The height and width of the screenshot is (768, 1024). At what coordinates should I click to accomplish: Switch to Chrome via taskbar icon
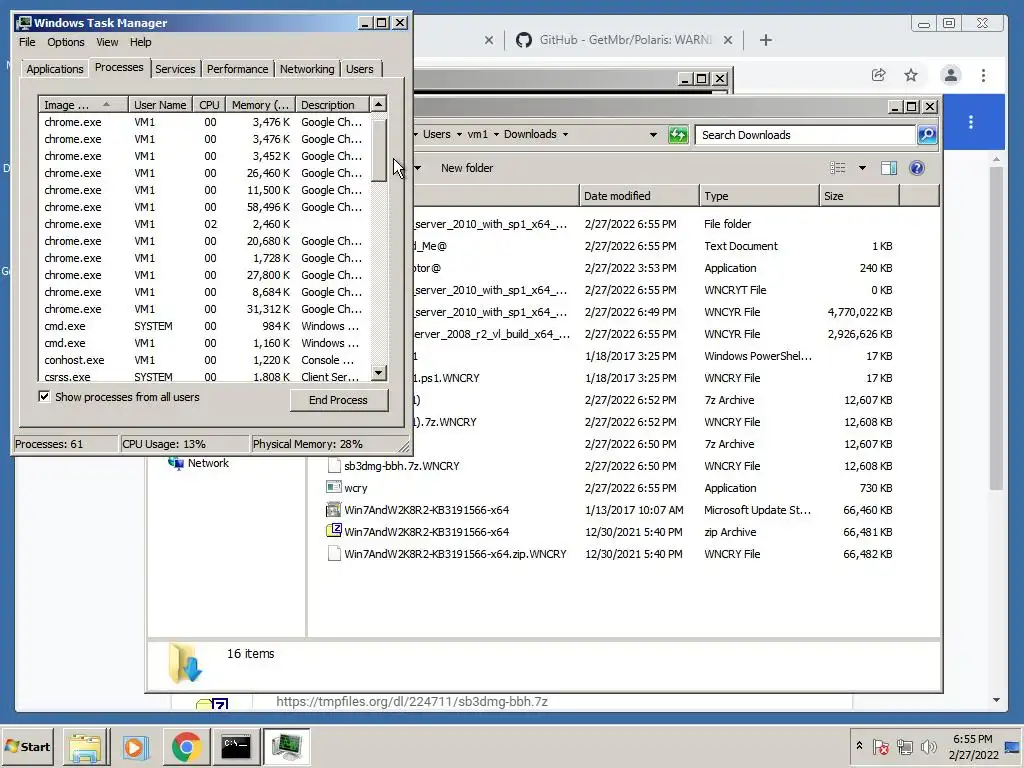(186, 747)
